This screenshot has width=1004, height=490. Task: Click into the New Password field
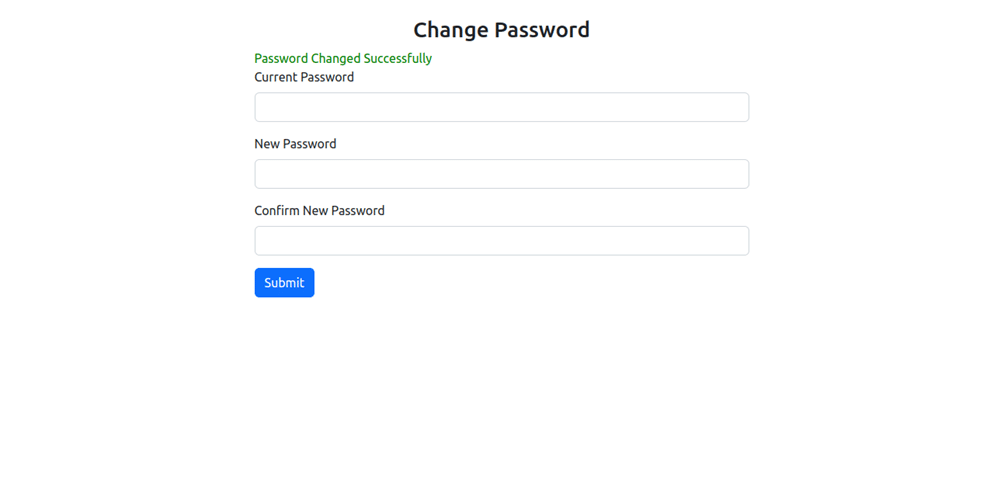tap(501, 174)
